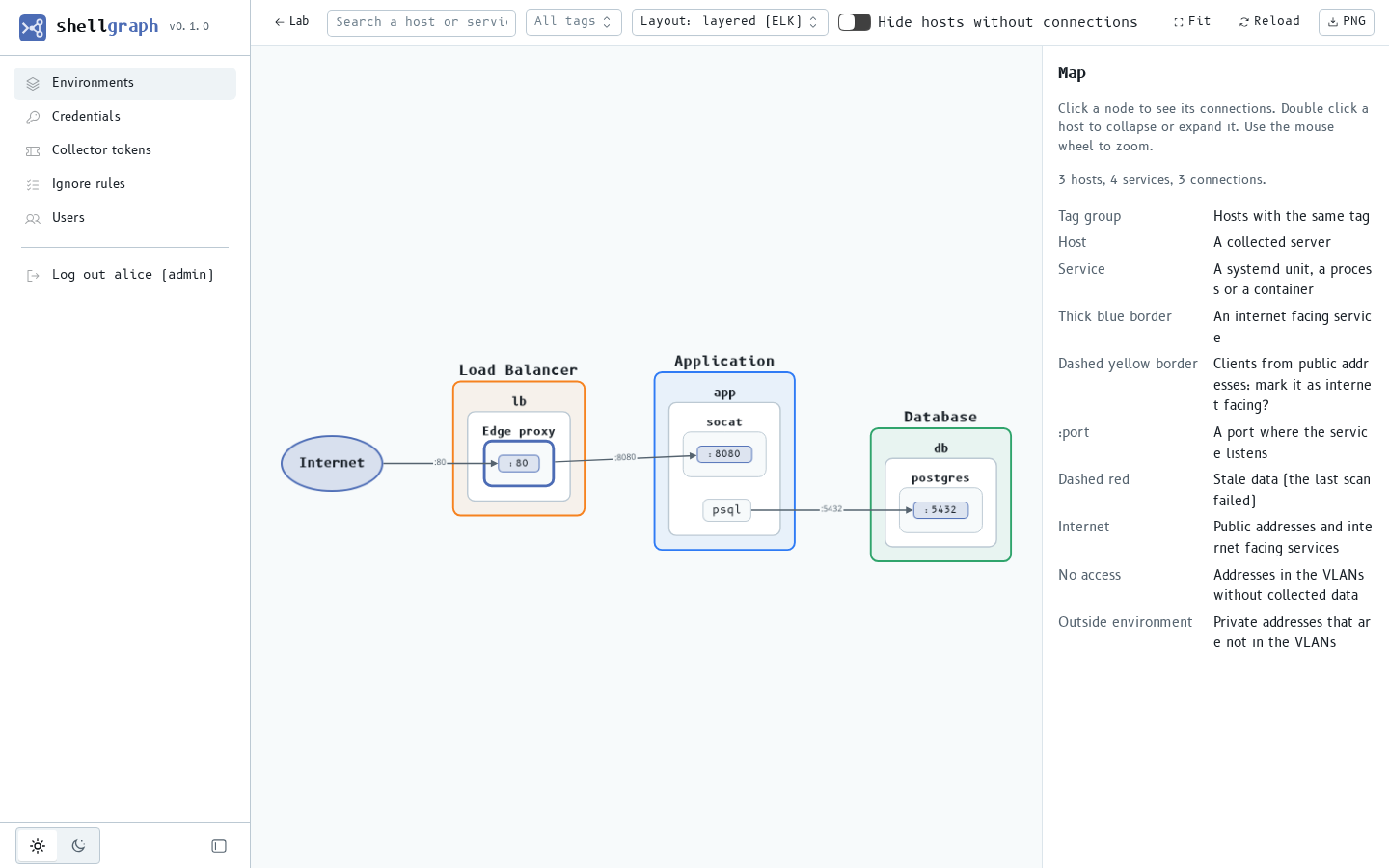Click the Thick blue border legend entry

pos(1115,316)
